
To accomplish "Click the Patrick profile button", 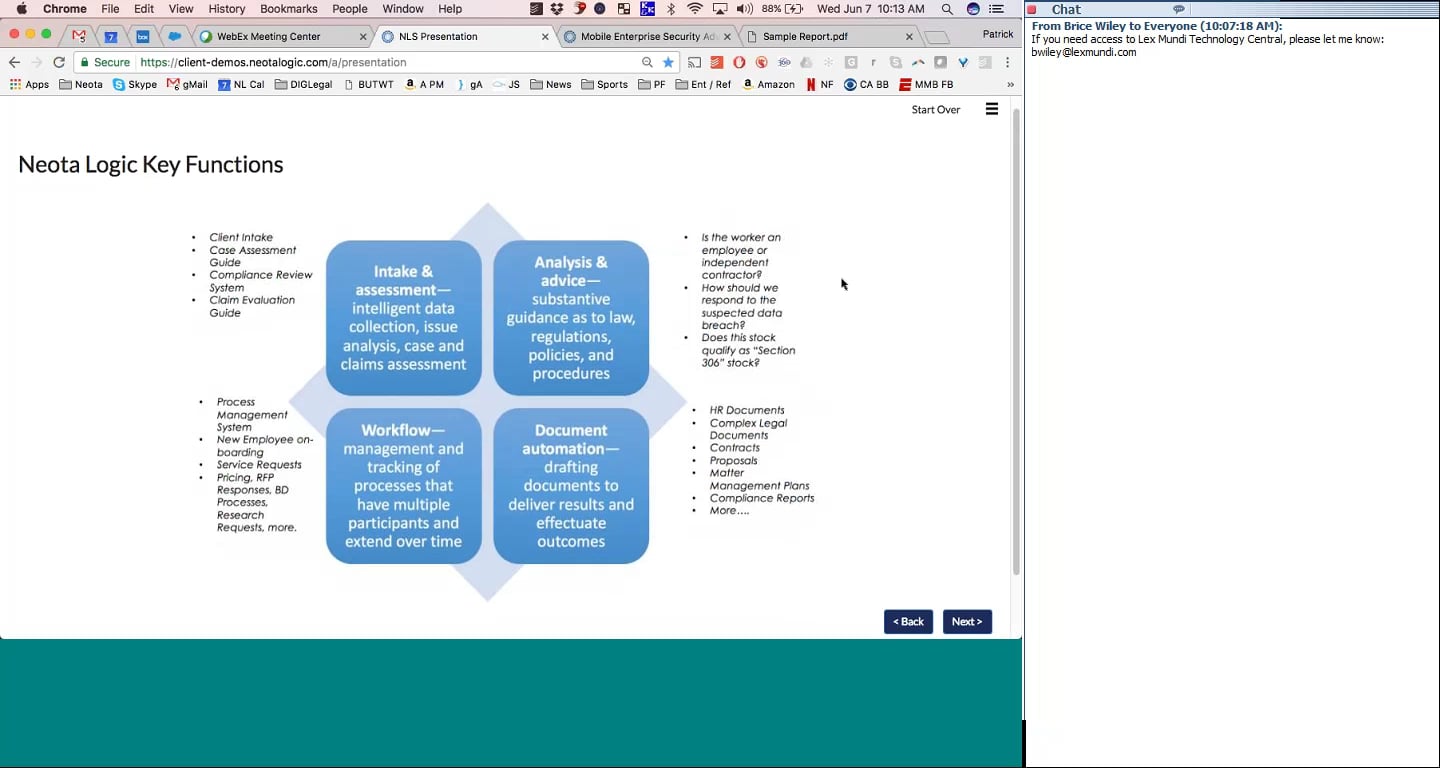I will 998,34.
